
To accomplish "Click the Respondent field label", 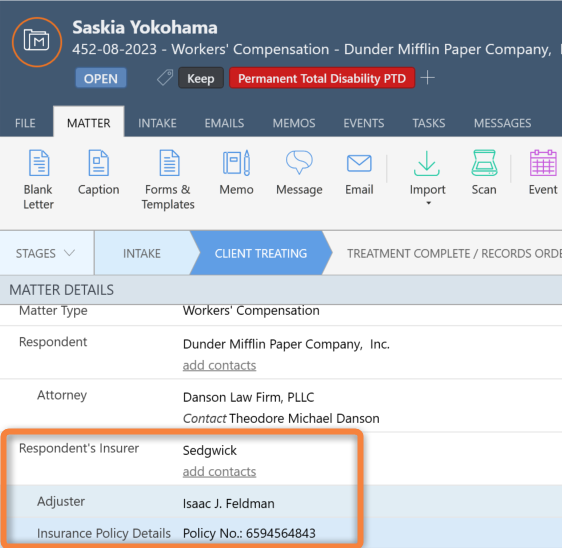I will pos(53,342).
